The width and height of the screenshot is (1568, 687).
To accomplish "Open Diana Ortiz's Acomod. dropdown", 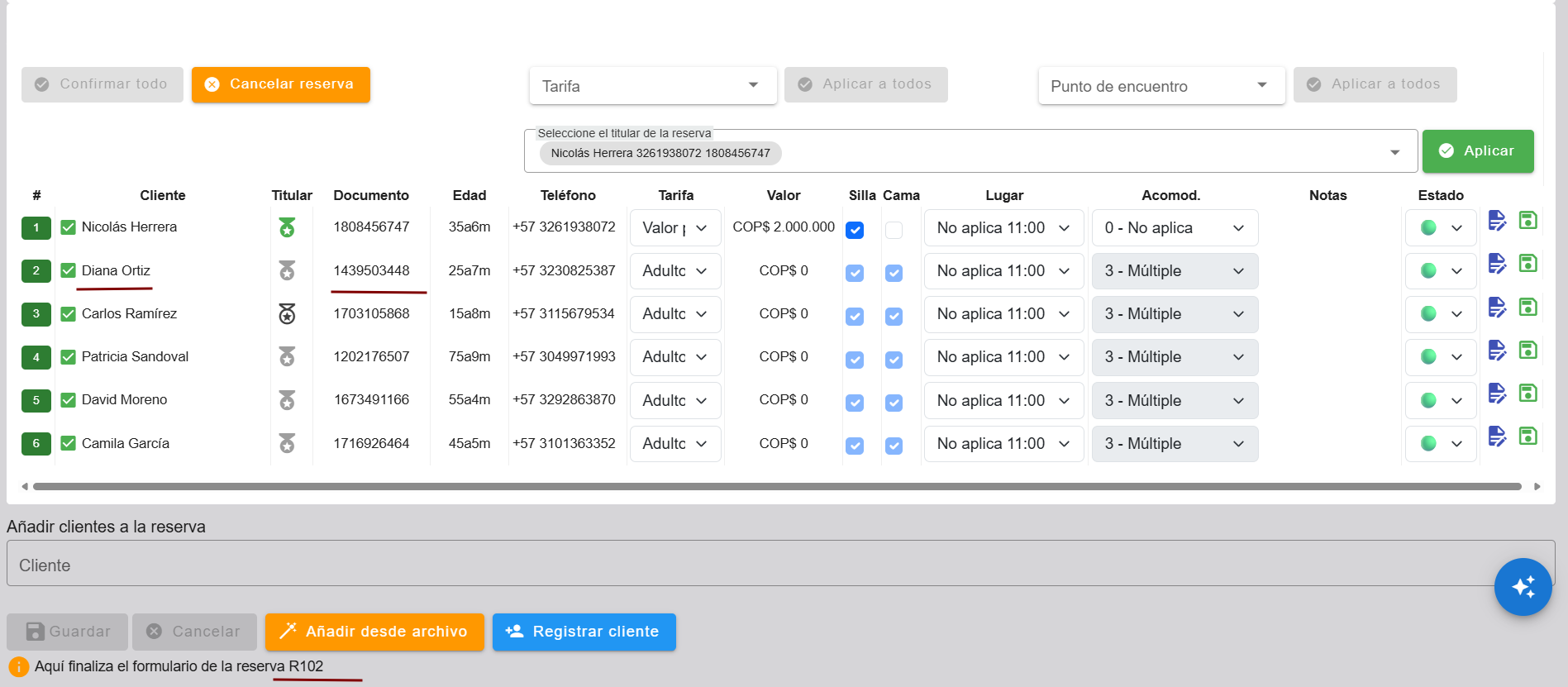I will click(1174, 271).
